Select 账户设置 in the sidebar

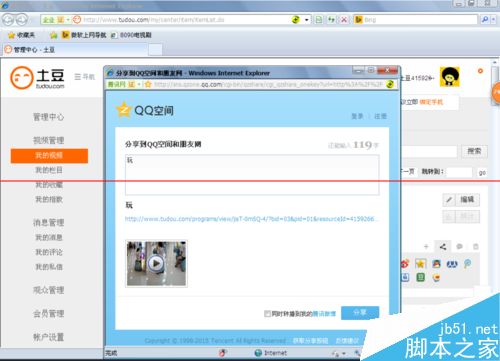(x=49, y=337)
